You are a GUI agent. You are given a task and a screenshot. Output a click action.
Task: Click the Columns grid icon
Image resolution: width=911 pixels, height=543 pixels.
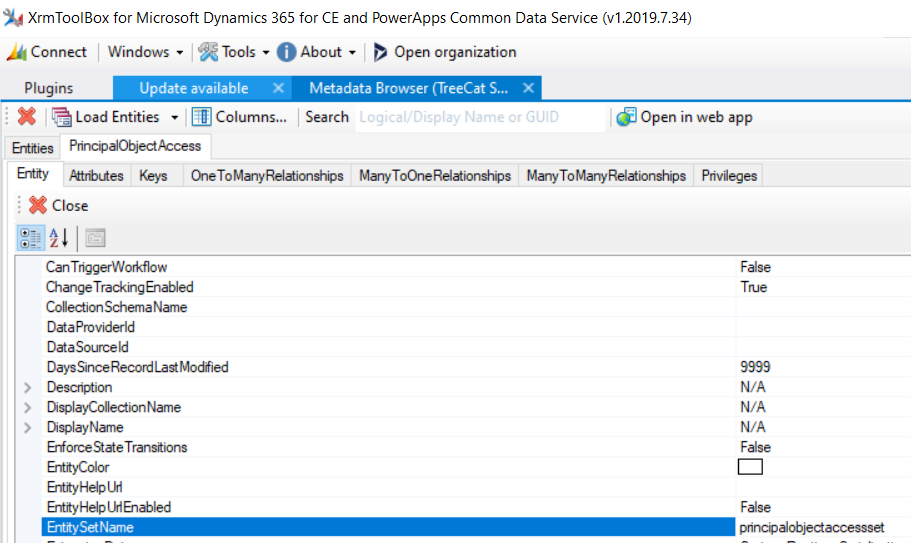coord(202,117)
